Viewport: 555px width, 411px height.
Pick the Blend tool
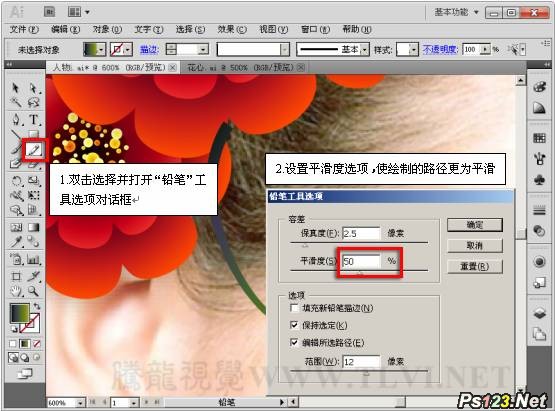(33, 242)
